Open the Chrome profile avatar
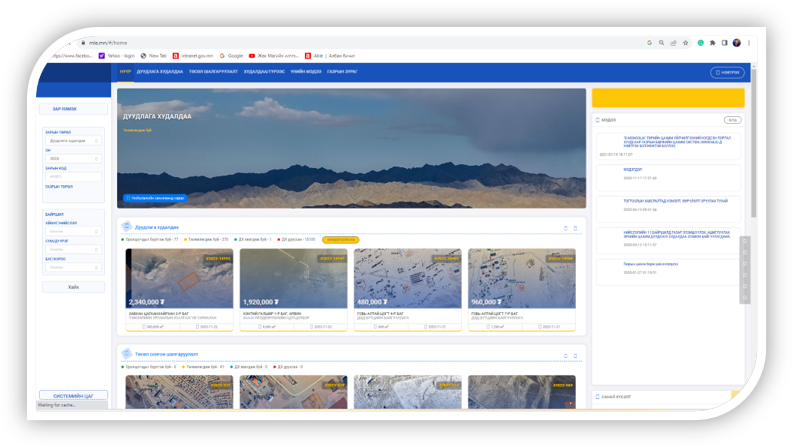Image resolution: width=793 pixels, height=447 pixels. (737, 43)
